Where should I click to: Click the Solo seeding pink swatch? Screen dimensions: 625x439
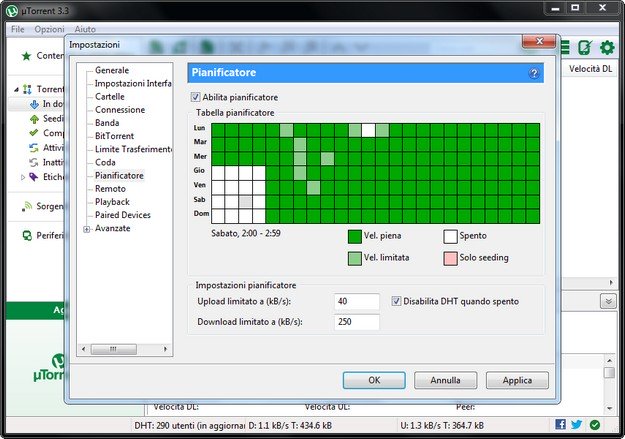tap(450, 258)
